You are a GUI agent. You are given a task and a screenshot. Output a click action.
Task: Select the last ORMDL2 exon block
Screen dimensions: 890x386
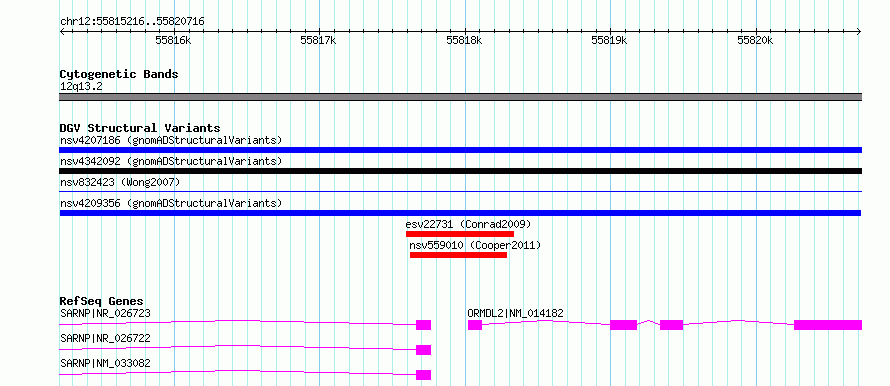[x=828, y=325]
